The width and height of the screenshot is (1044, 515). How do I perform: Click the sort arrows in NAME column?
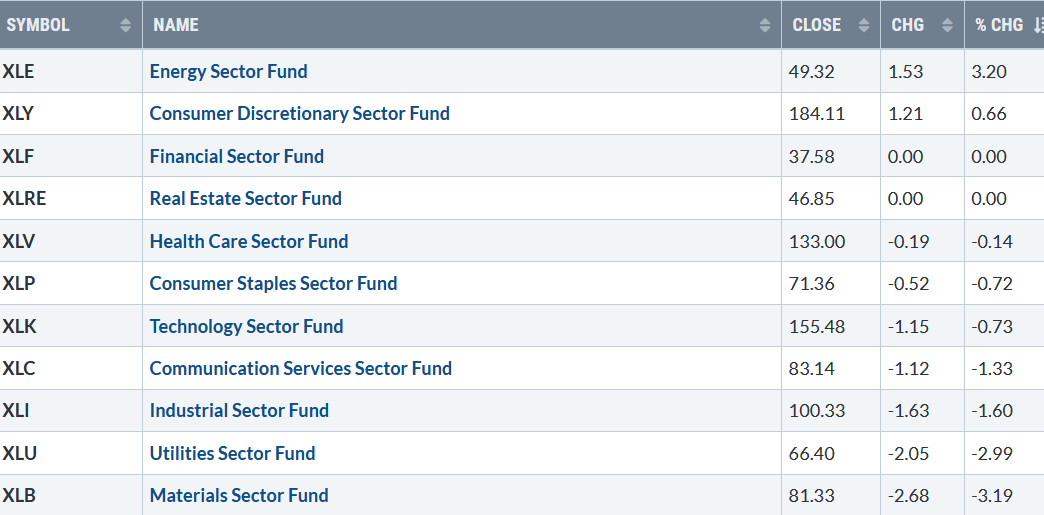(x=764, y=25)
